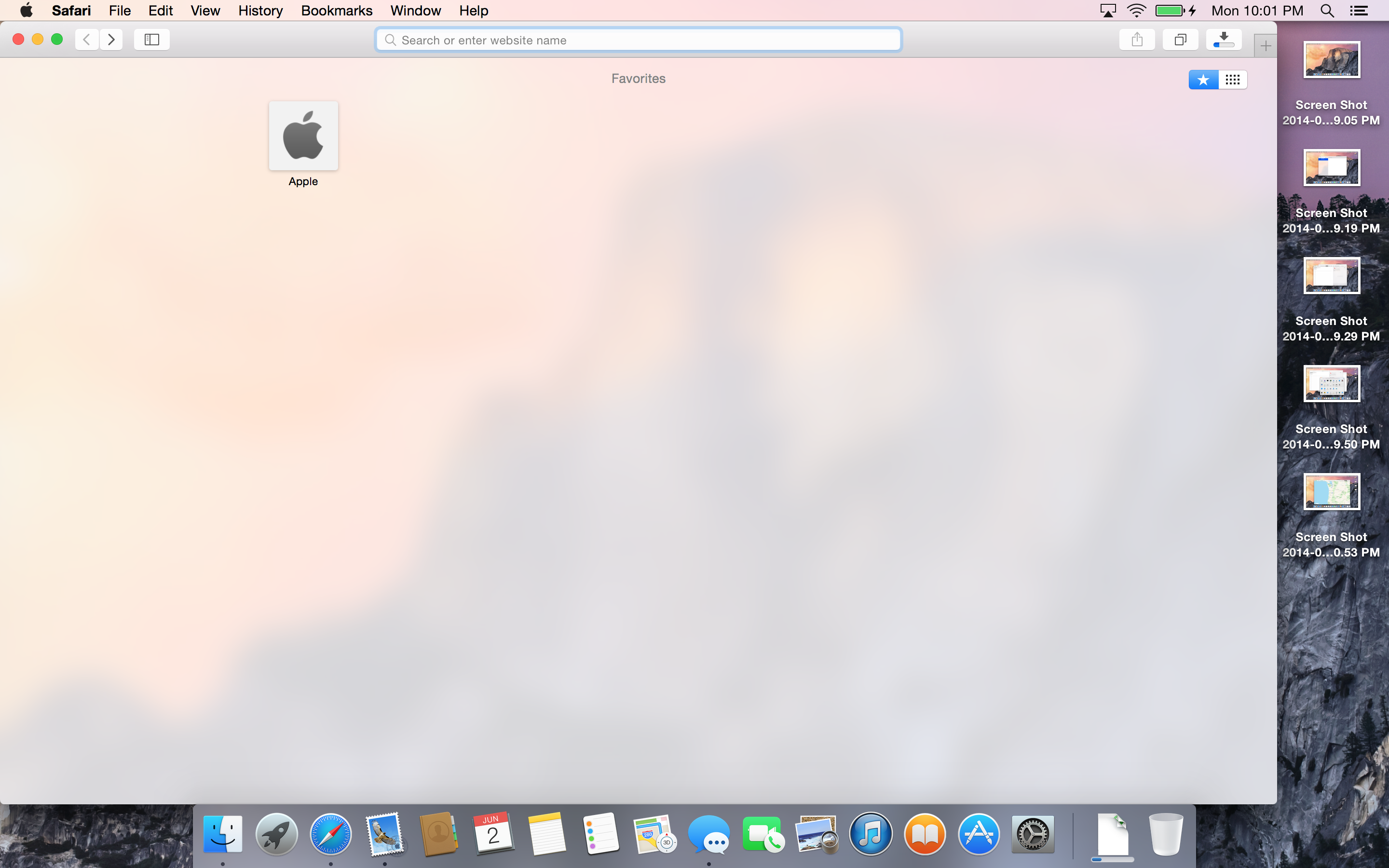Image resolution: width=1389 pixels, height=868 pixels.
Task: Open the Bookmarks menu
Action: pyautogui.click(x=336, y=10)
